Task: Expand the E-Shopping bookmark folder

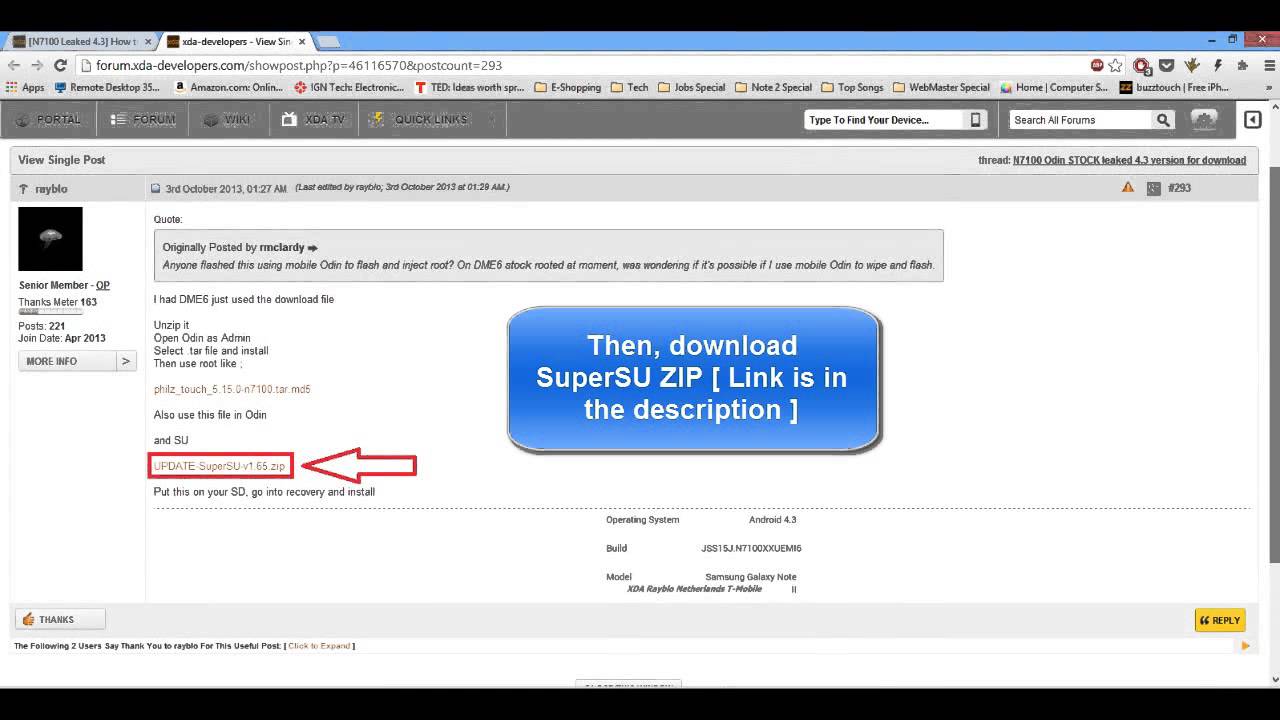Action: pyautogui.click(x=568, y=87)
